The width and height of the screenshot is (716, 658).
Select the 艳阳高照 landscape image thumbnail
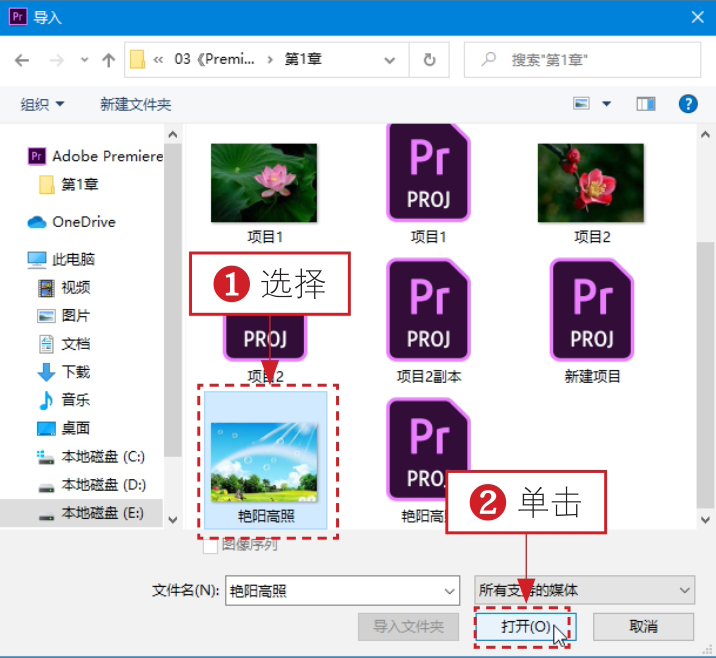266,460
